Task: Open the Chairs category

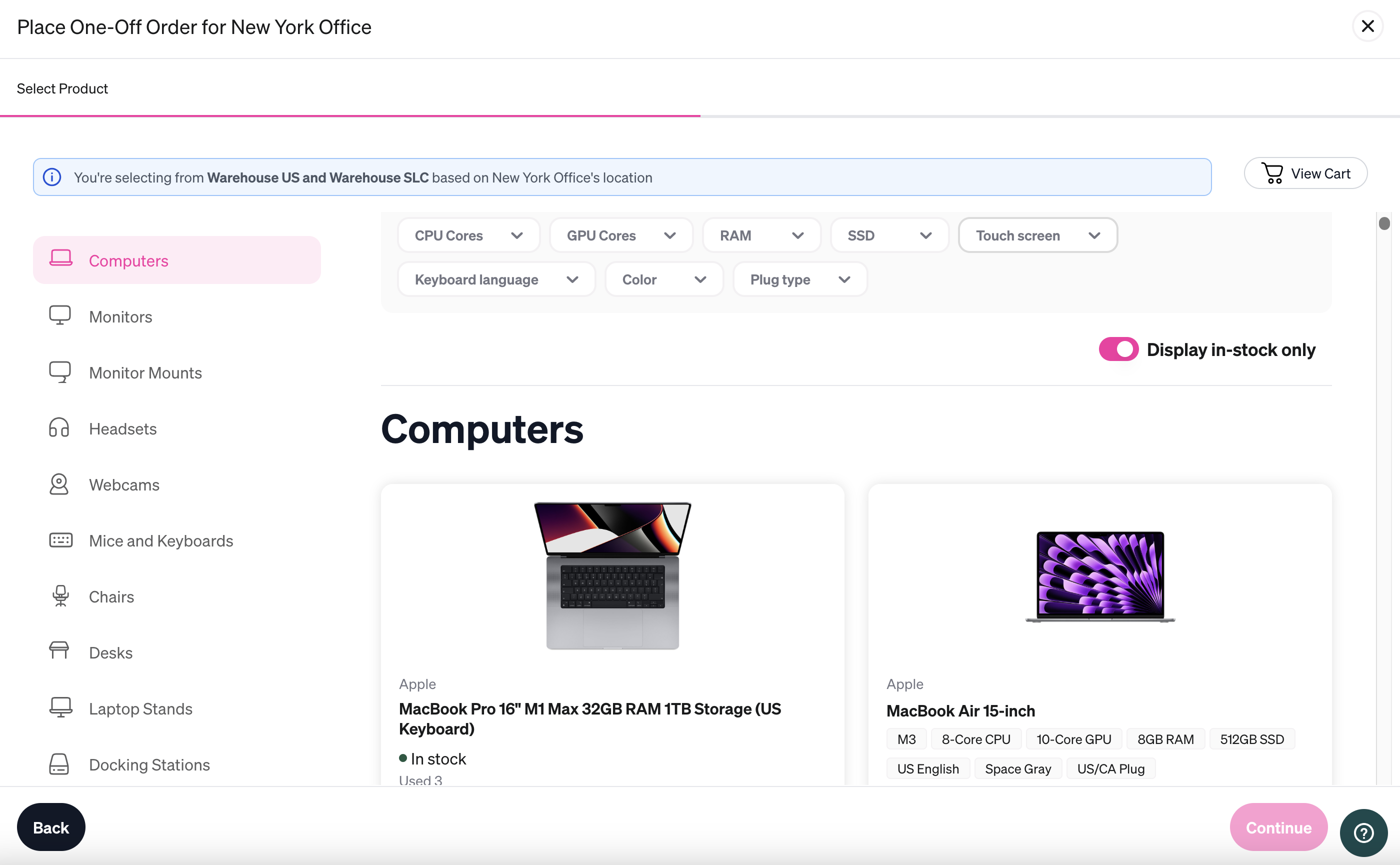Action: (111, 596)
